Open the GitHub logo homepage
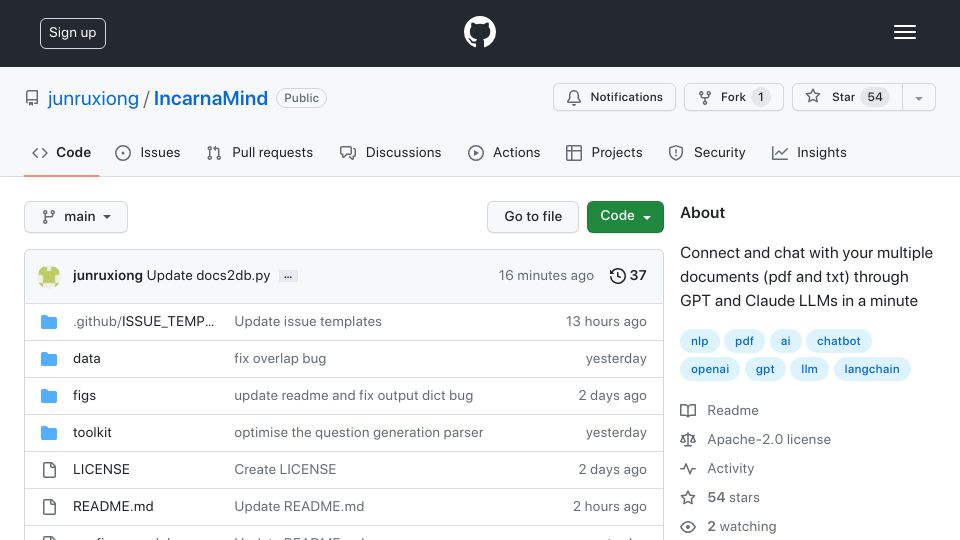960x540 pixels. 479,32
